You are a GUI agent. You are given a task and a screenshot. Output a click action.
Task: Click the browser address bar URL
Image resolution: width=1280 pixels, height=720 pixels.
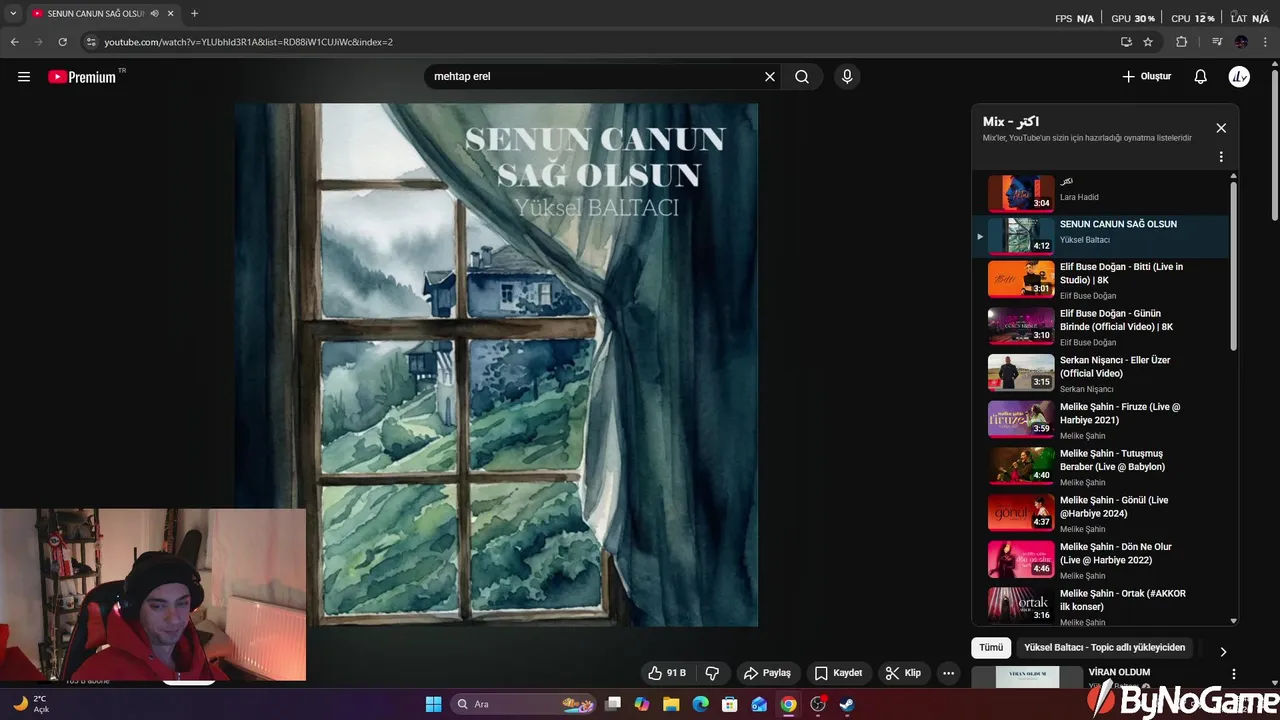coord(248,42)
